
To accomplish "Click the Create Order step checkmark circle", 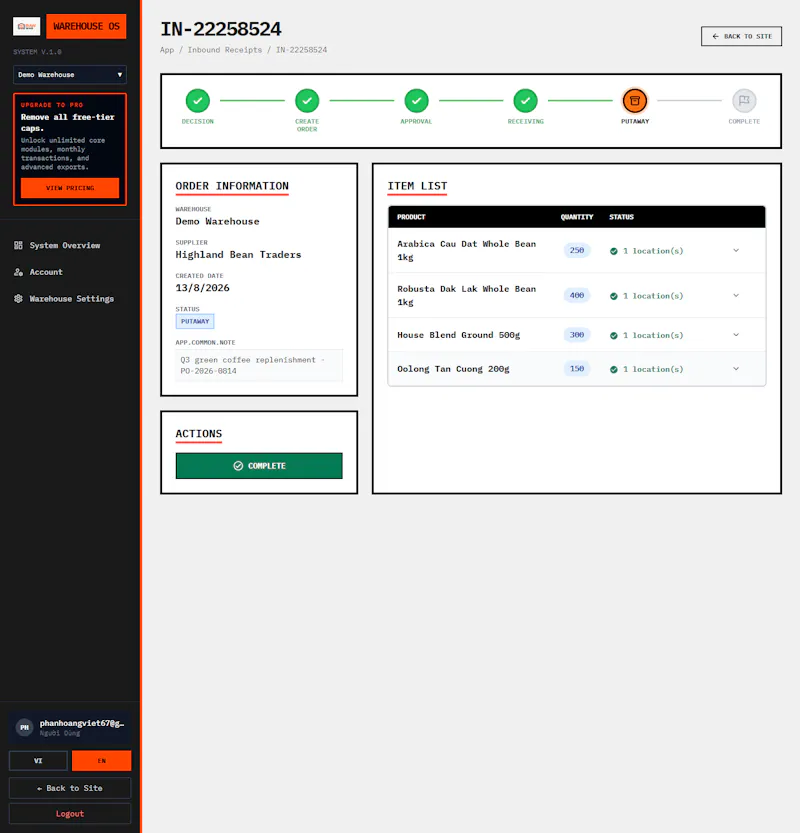I will [x=307, y=100].
